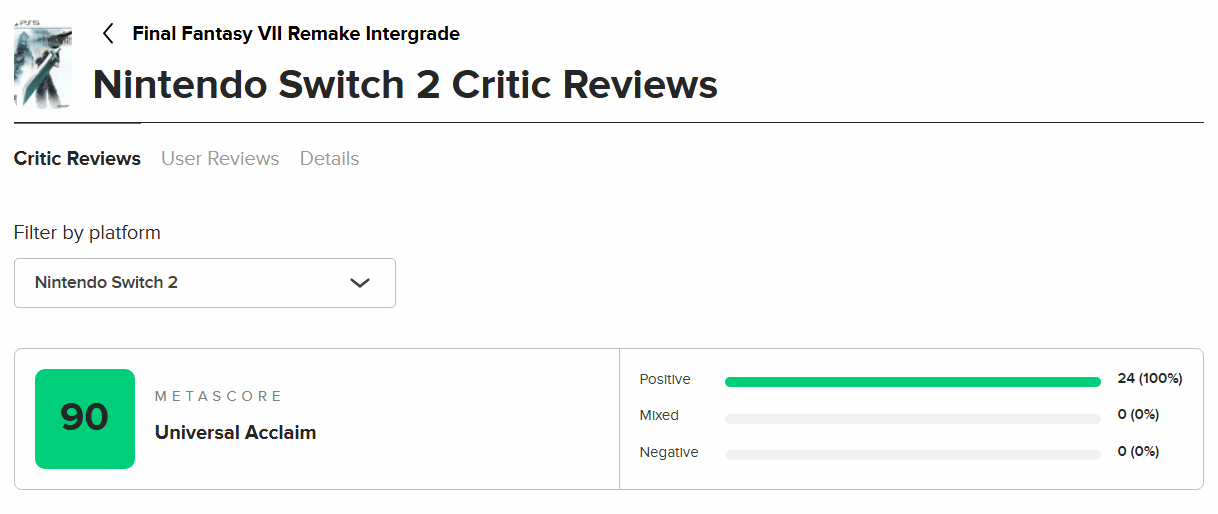1218x514 pixels.
Task: Click the Universal Acclaim text
Action: 235,433
